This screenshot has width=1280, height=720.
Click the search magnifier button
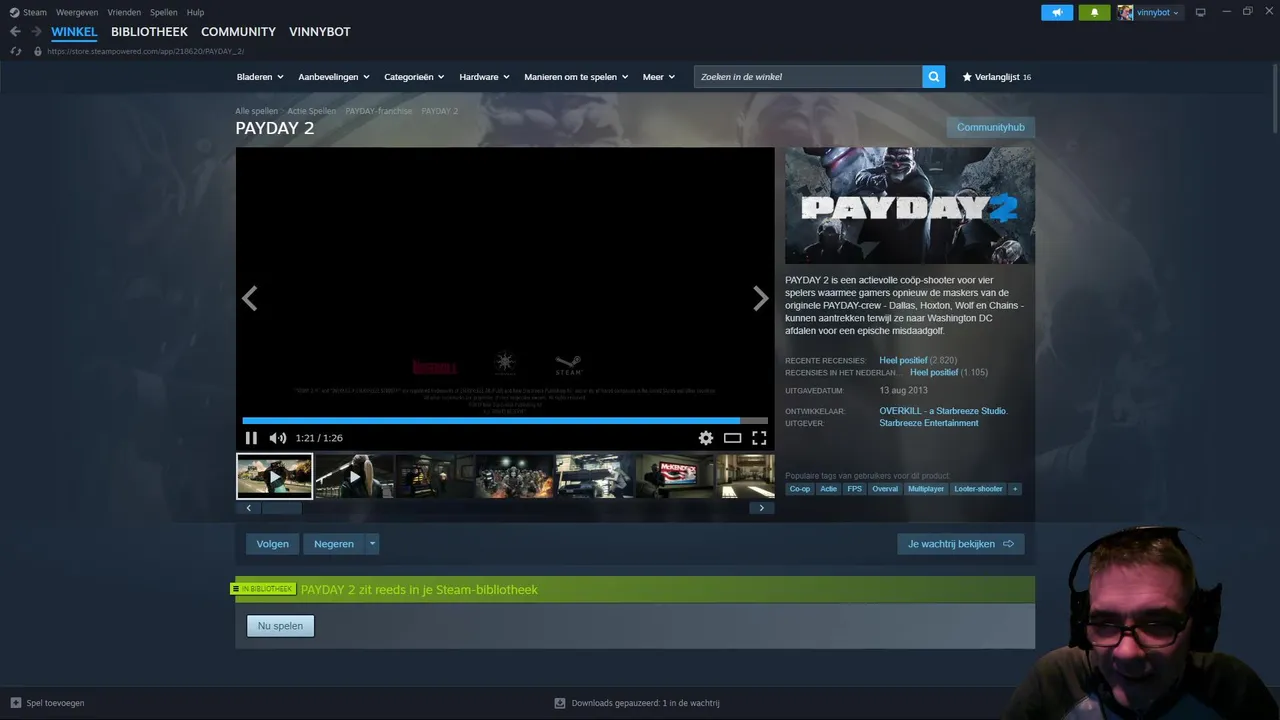(933, 77)
